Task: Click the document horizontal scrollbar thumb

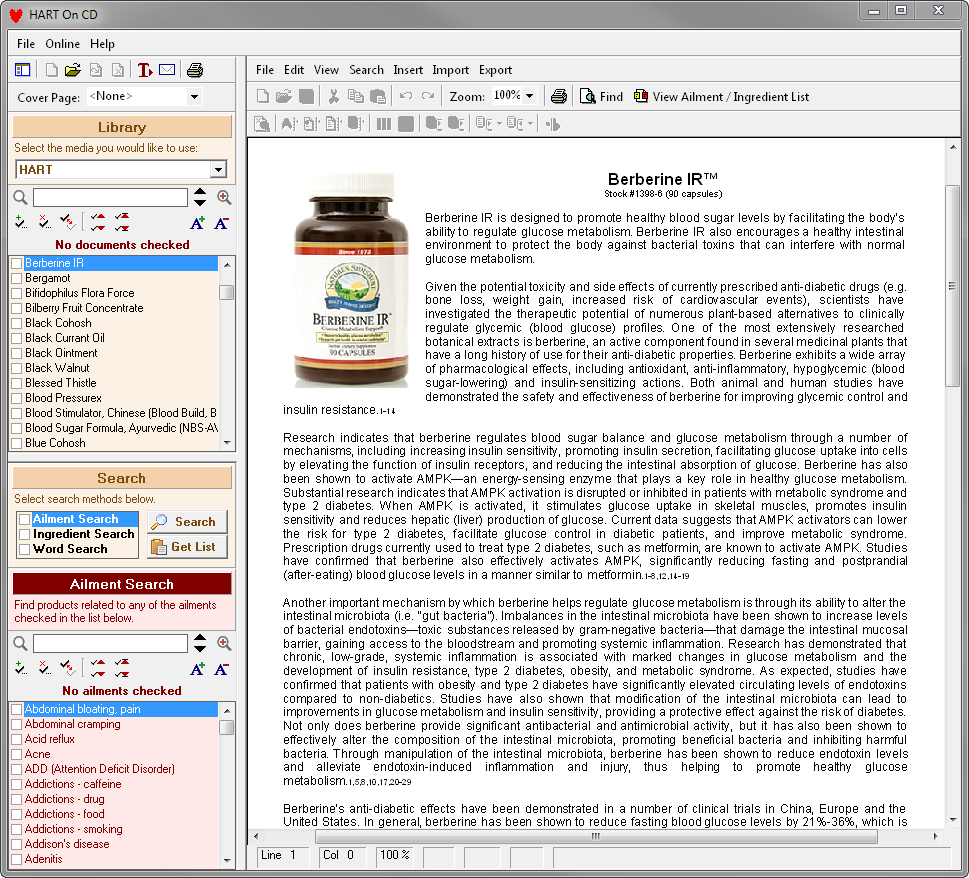Action: click(596, 837)
